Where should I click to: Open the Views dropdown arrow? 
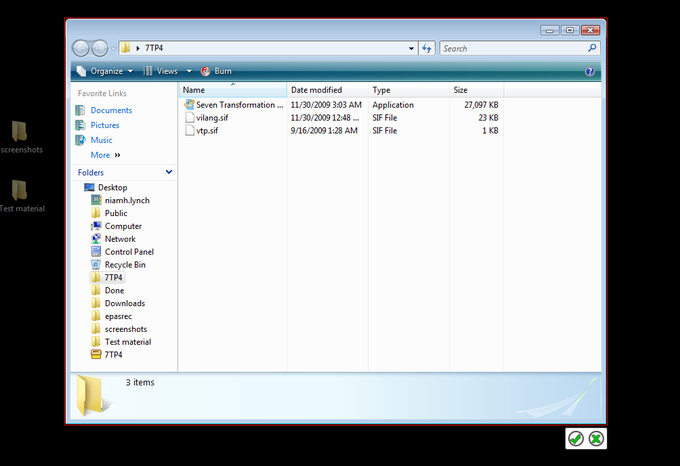point(189,71)
